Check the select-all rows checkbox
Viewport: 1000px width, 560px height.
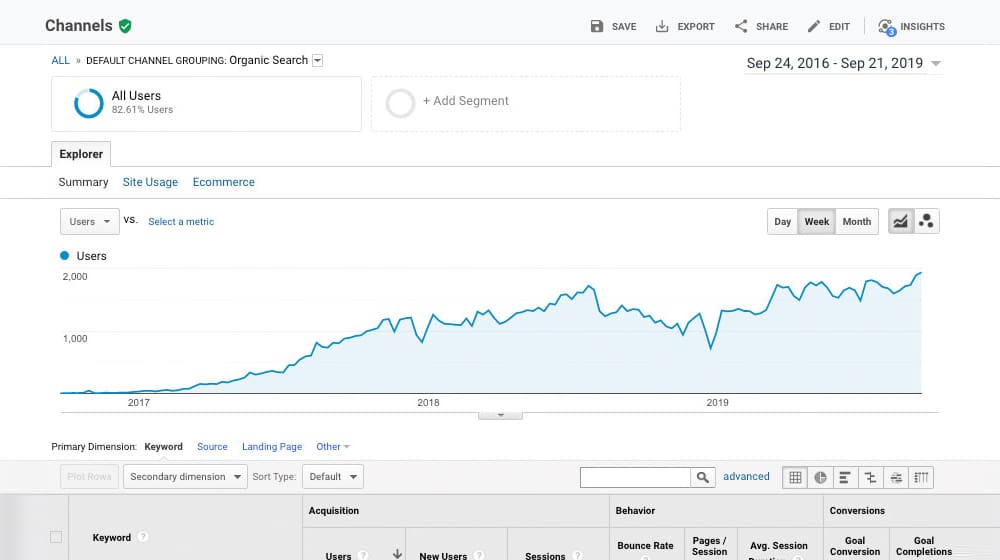click(56, 537)
